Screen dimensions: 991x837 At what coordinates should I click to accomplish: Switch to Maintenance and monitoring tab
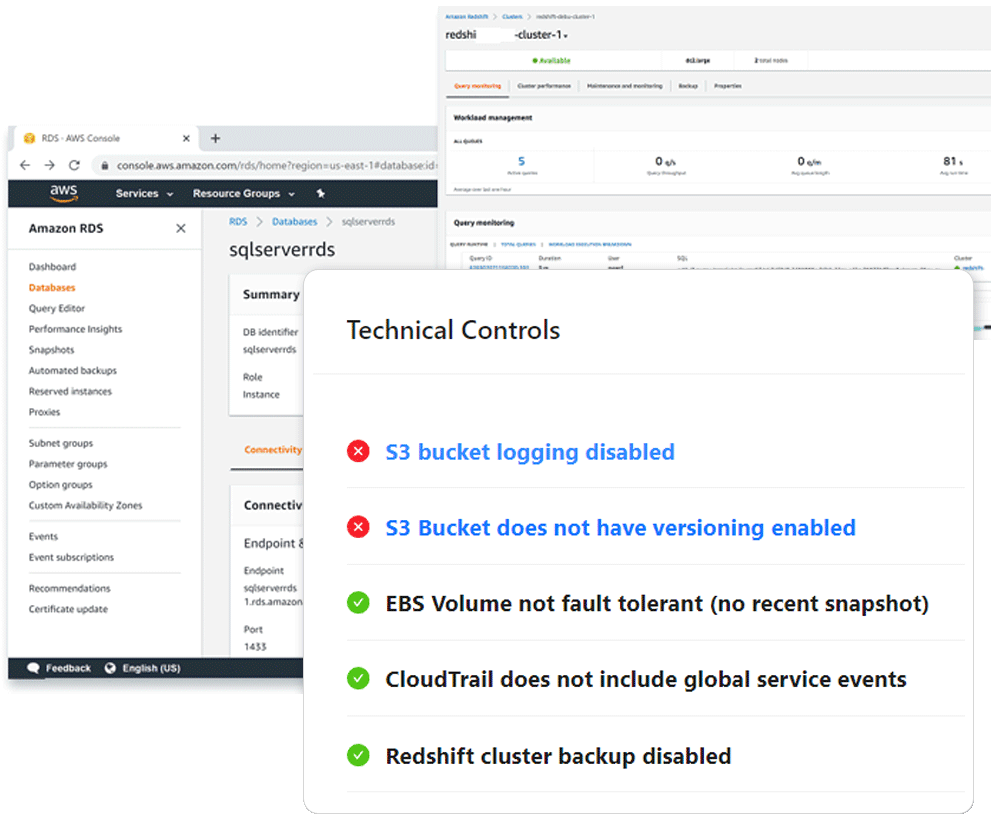[624, 86]
